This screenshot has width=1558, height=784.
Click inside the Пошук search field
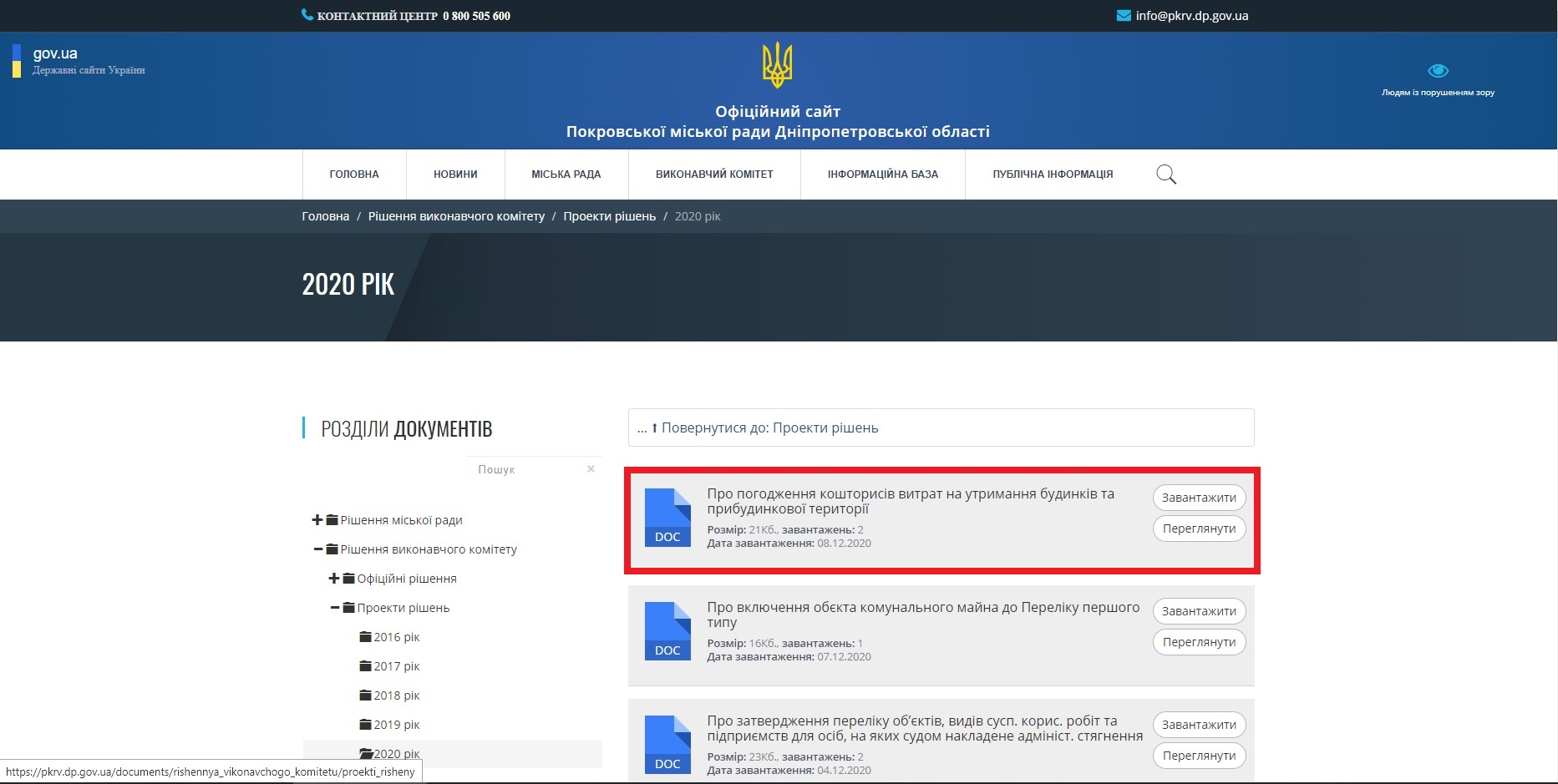[518, 468]
